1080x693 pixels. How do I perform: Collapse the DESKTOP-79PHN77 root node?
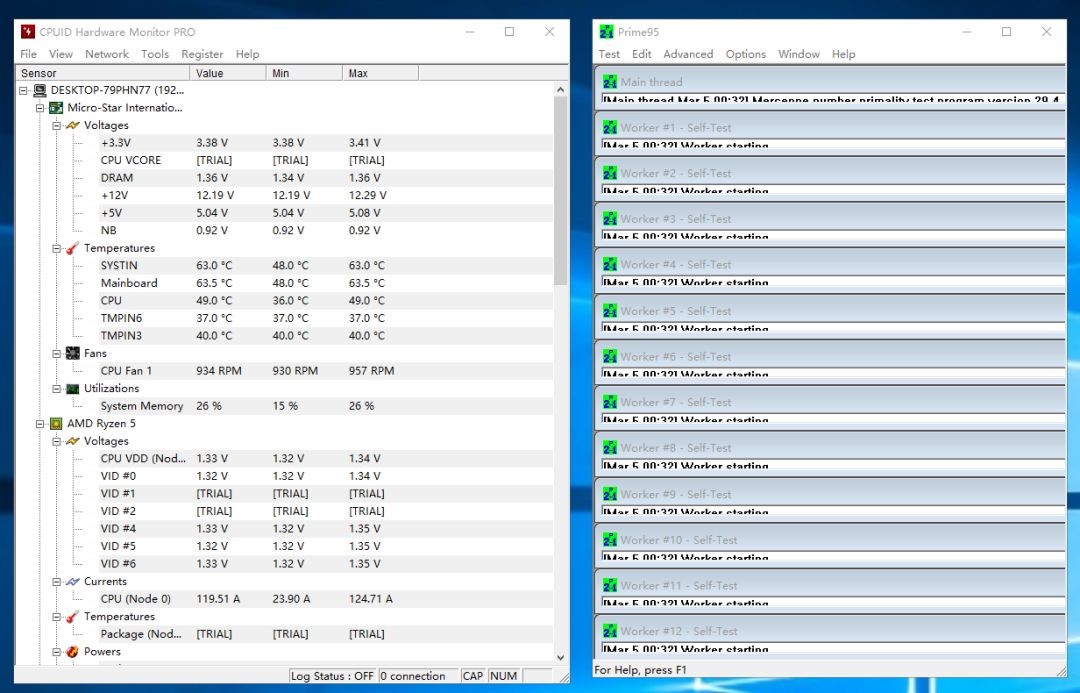coord(24,90)
